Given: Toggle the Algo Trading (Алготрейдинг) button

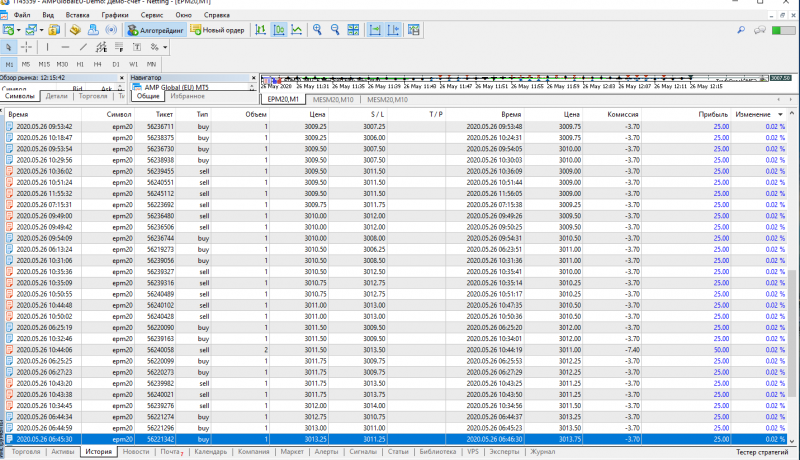Looking at the screenshot, I should point(155,30).
